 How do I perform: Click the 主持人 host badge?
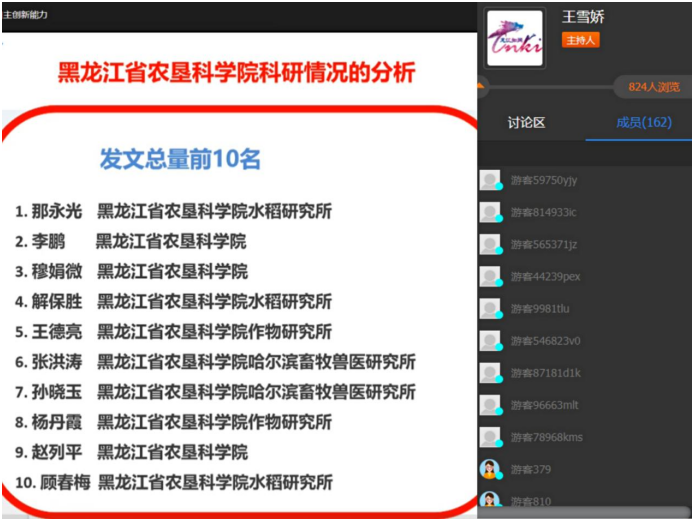coord(580,40)
